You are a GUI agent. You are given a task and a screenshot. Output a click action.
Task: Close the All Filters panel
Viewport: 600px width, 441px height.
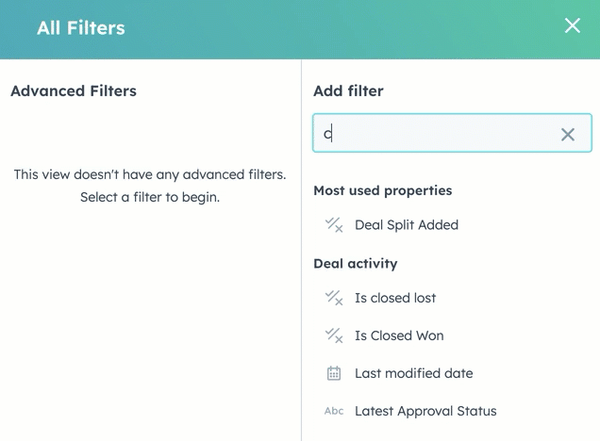click(572, 26)
